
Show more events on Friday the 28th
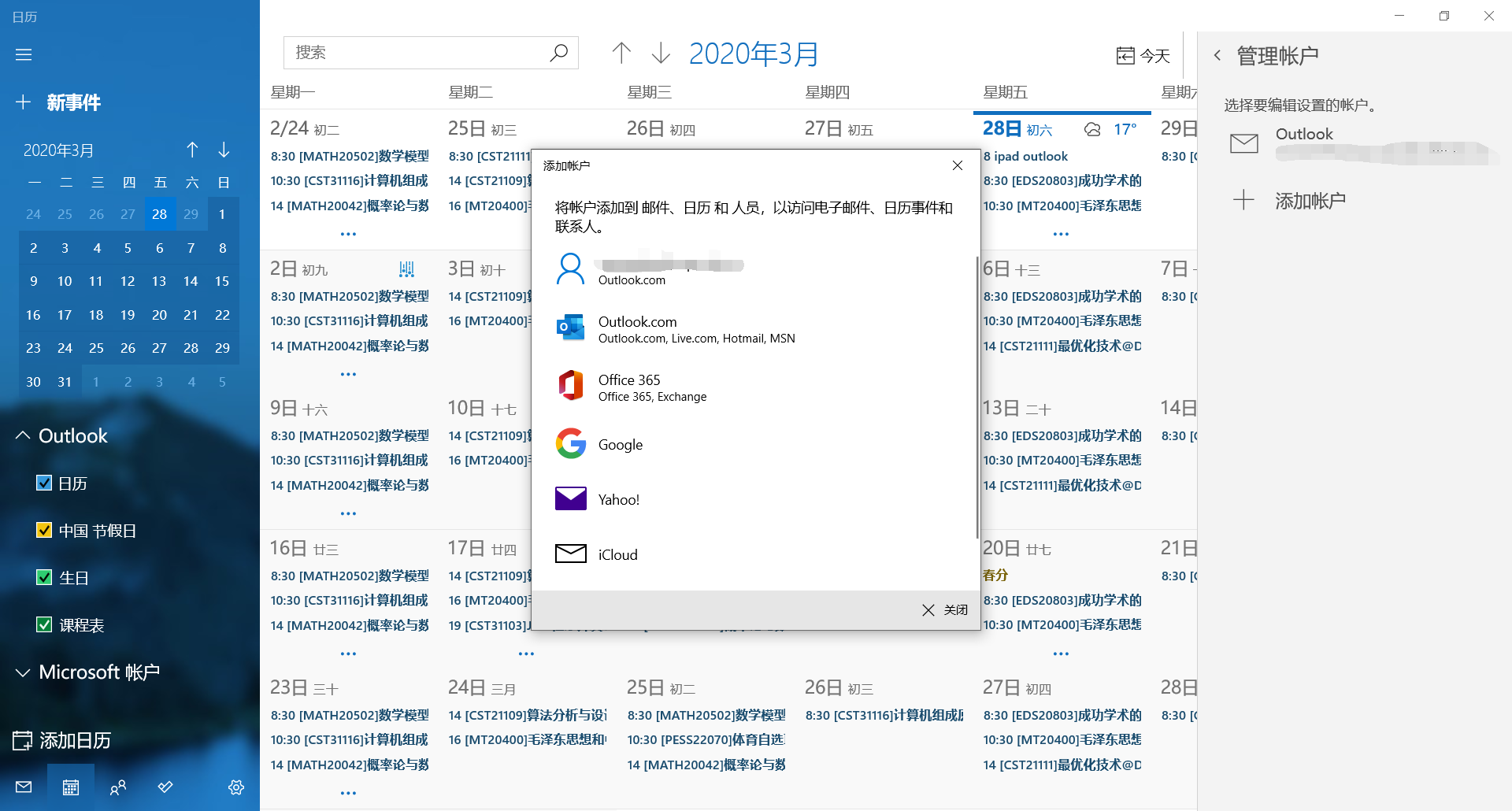click(x=1061, y=234)
